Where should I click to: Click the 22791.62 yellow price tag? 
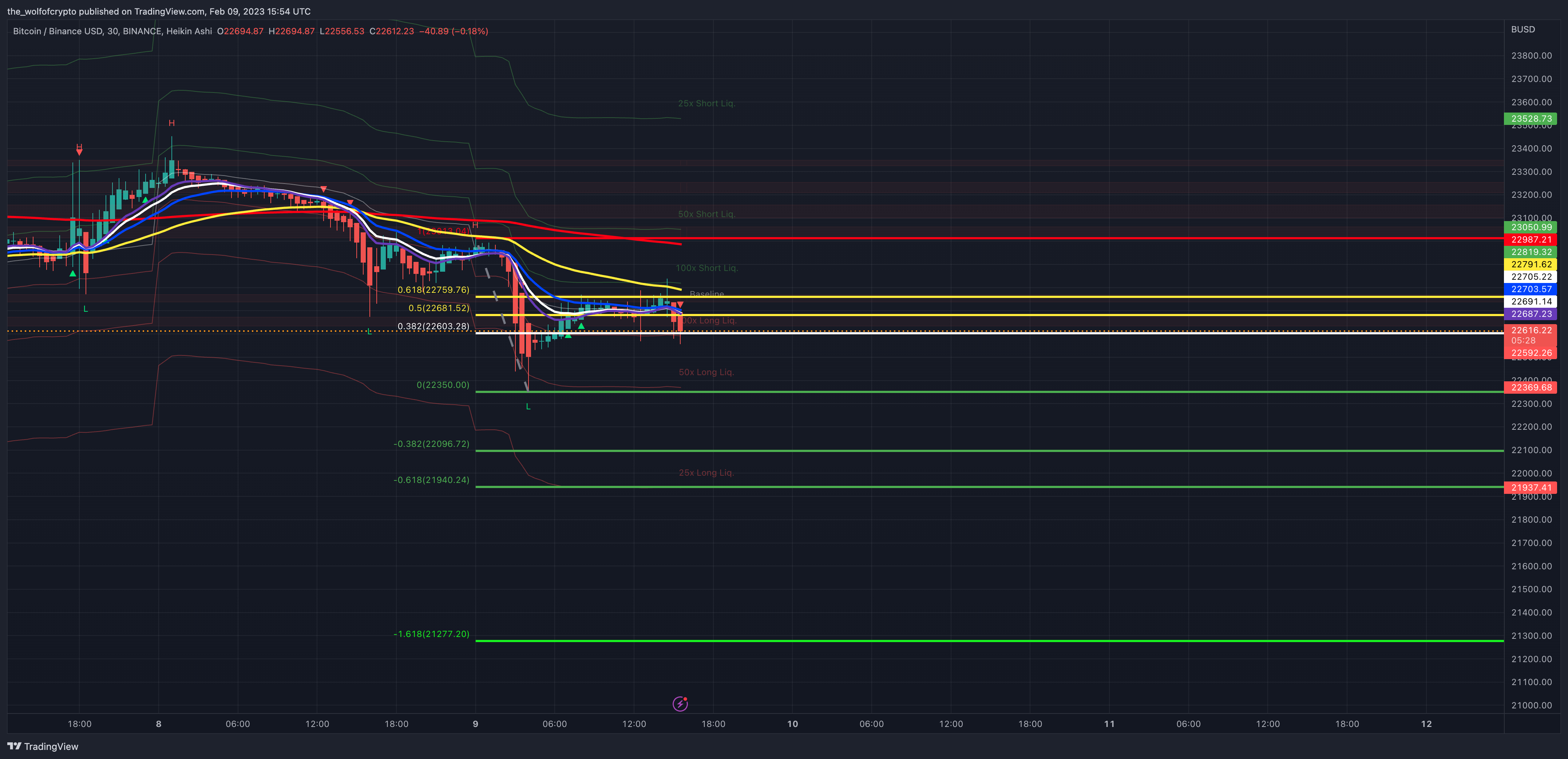coord(1530,264)
